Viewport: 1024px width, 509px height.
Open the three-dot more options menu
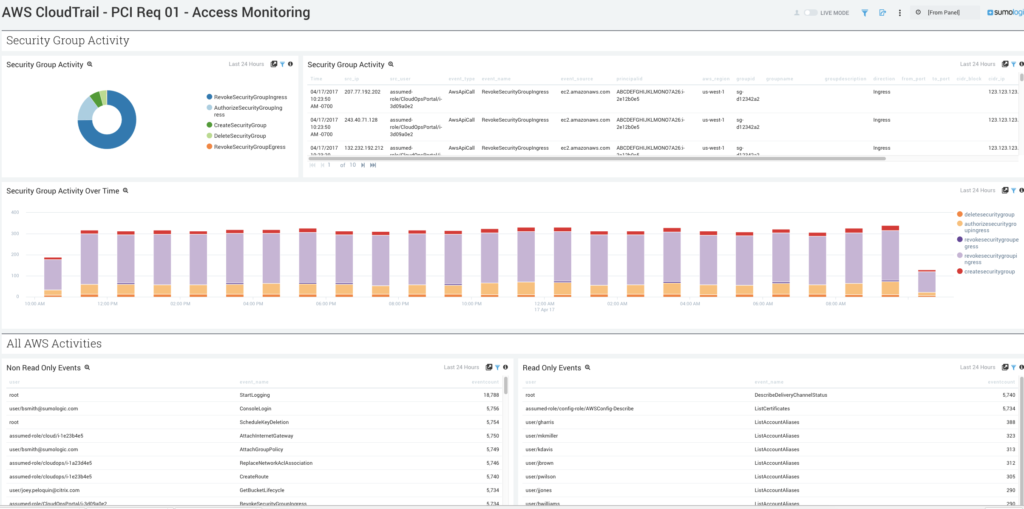tap(900, 12)
